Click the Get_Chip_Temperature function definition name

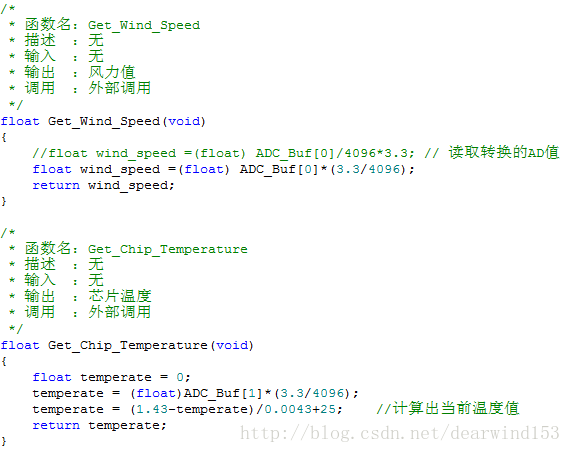pyautogui.click(x=128, y=345)
